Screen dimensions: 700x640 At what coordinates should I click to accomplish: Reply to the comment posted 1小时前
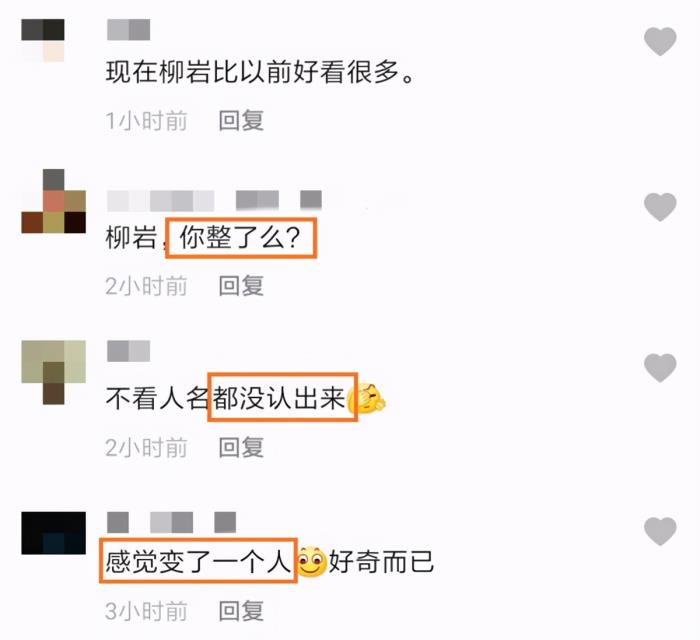pos(241,121)
